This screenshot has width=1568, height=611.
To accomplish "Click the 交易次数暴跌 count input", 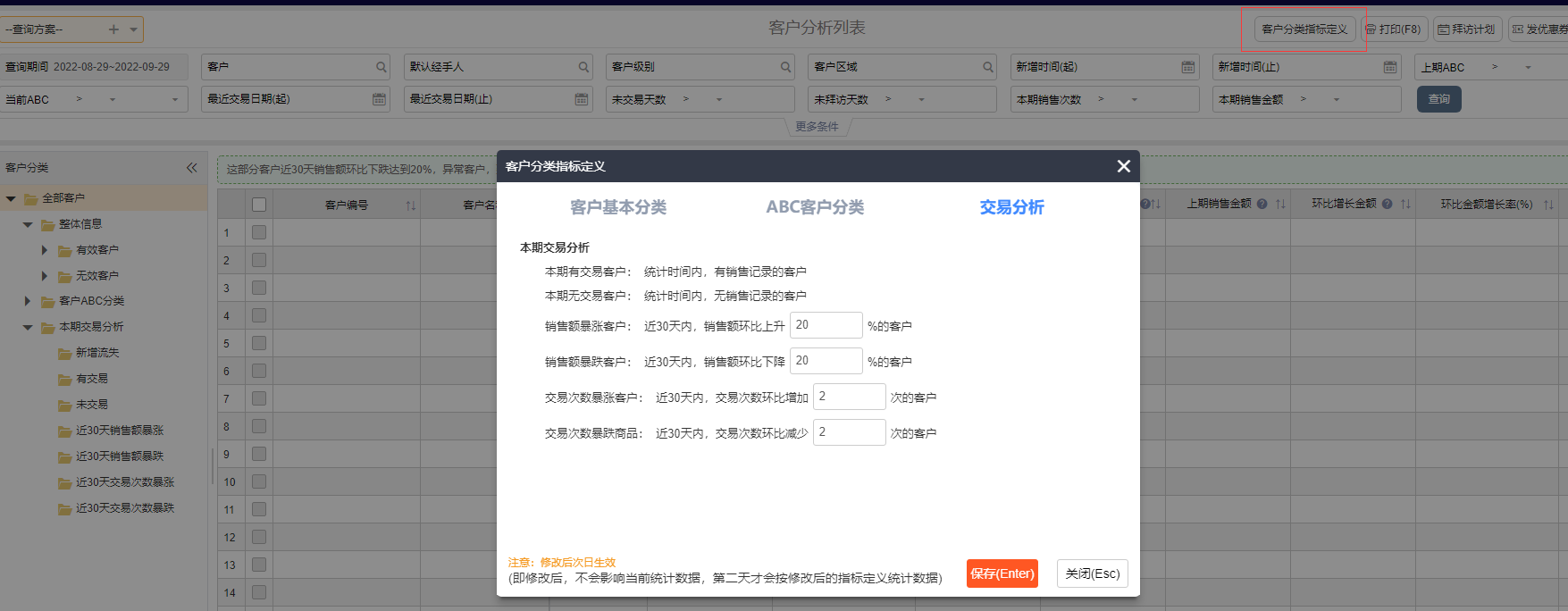I will (x=849, y=432).
